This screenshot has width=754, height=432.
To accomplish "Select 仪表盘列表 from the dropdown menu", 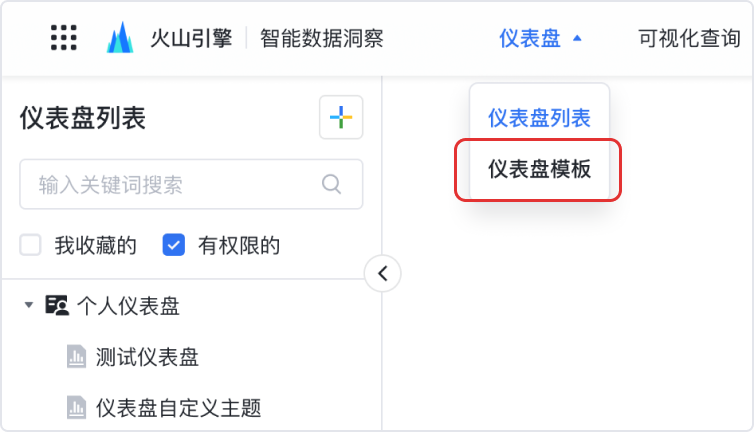I will tap(539, 118).
